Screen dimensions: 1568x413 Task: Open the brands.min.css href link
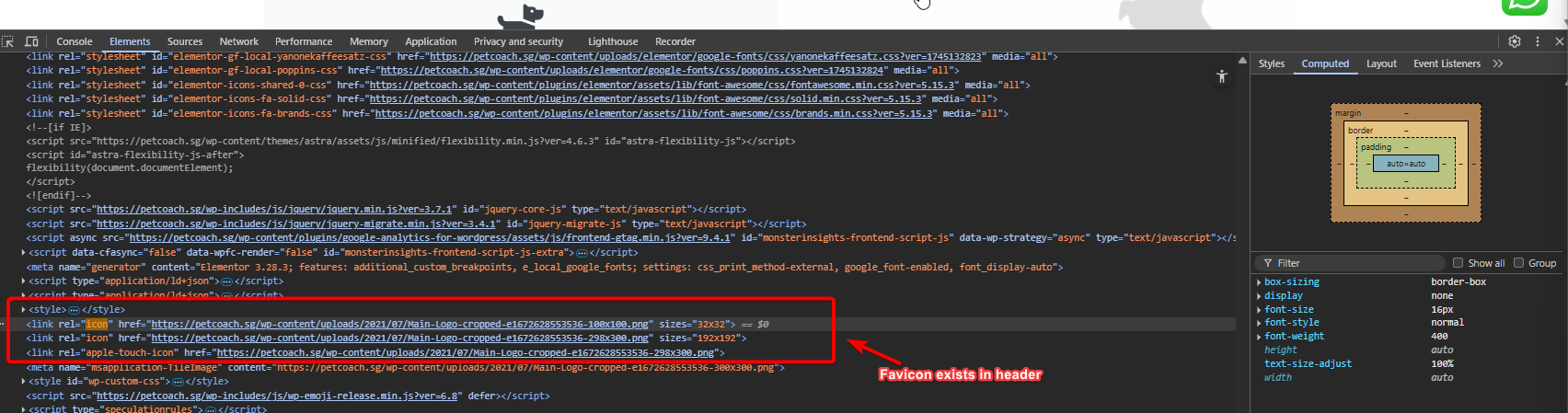click(655, 114)
